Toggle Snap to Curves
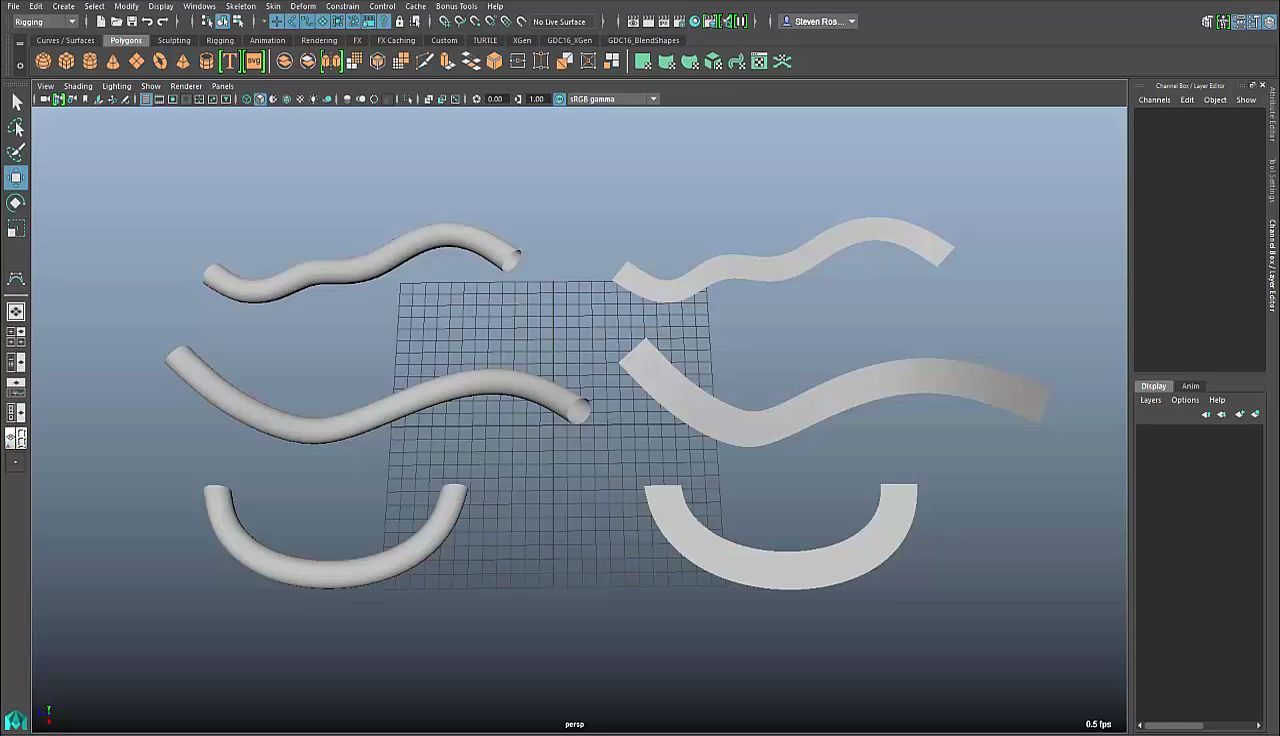The height and width of the screenshot is (736, 1280). [x=459, y=21]
